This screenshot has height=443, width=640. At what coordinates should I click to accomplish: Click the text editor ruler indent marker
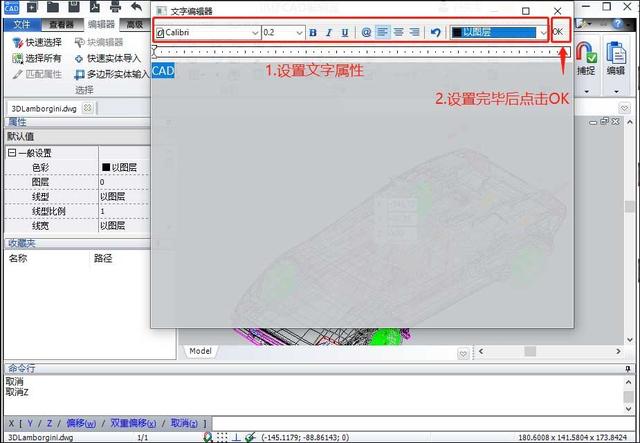(154, 51)
